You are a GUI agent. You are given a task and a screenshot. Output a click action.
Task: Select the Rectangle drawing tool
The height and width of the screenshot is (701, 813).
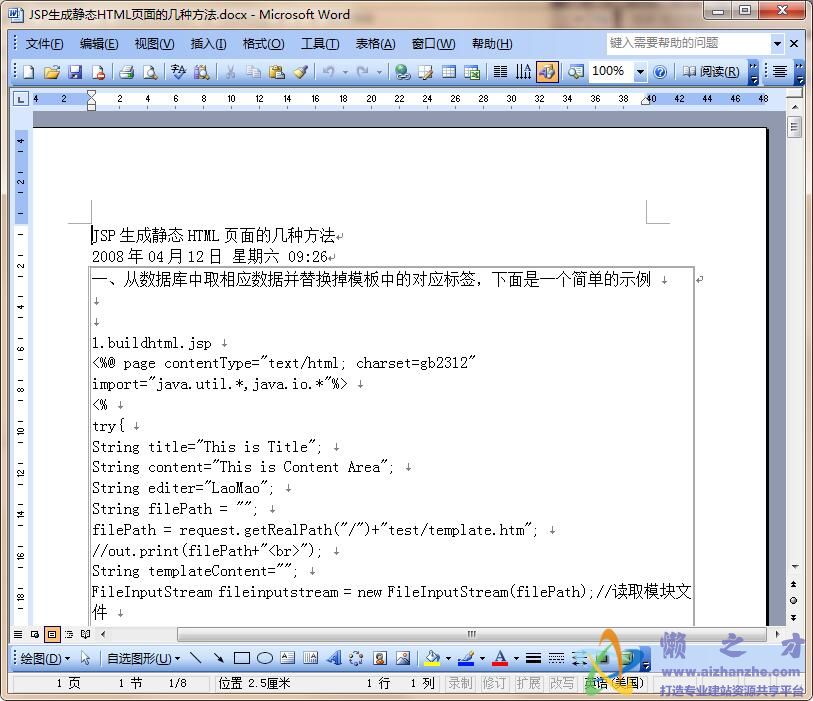coord(242,658)
